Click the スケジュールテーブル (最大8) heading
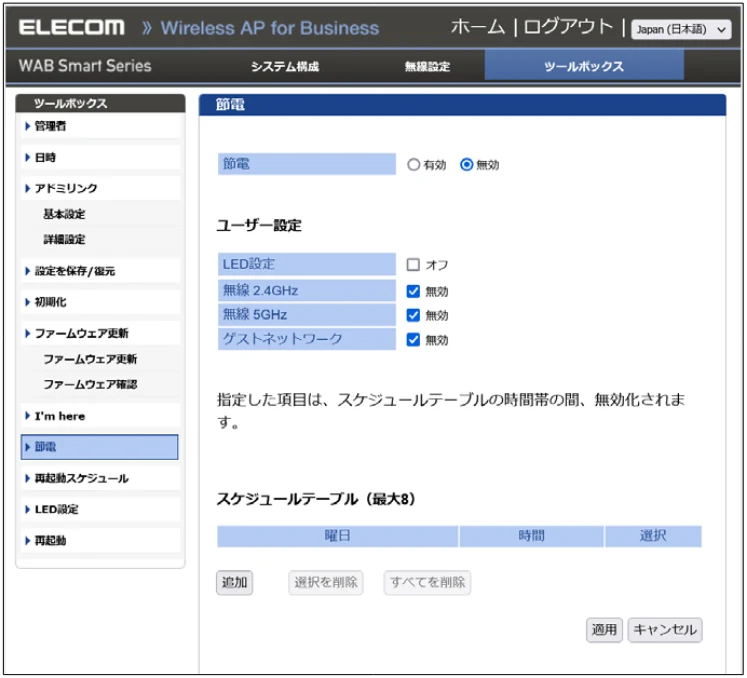The height and width of the screenshot is (678, 747). pyautogui.click(x=316, y=499)
